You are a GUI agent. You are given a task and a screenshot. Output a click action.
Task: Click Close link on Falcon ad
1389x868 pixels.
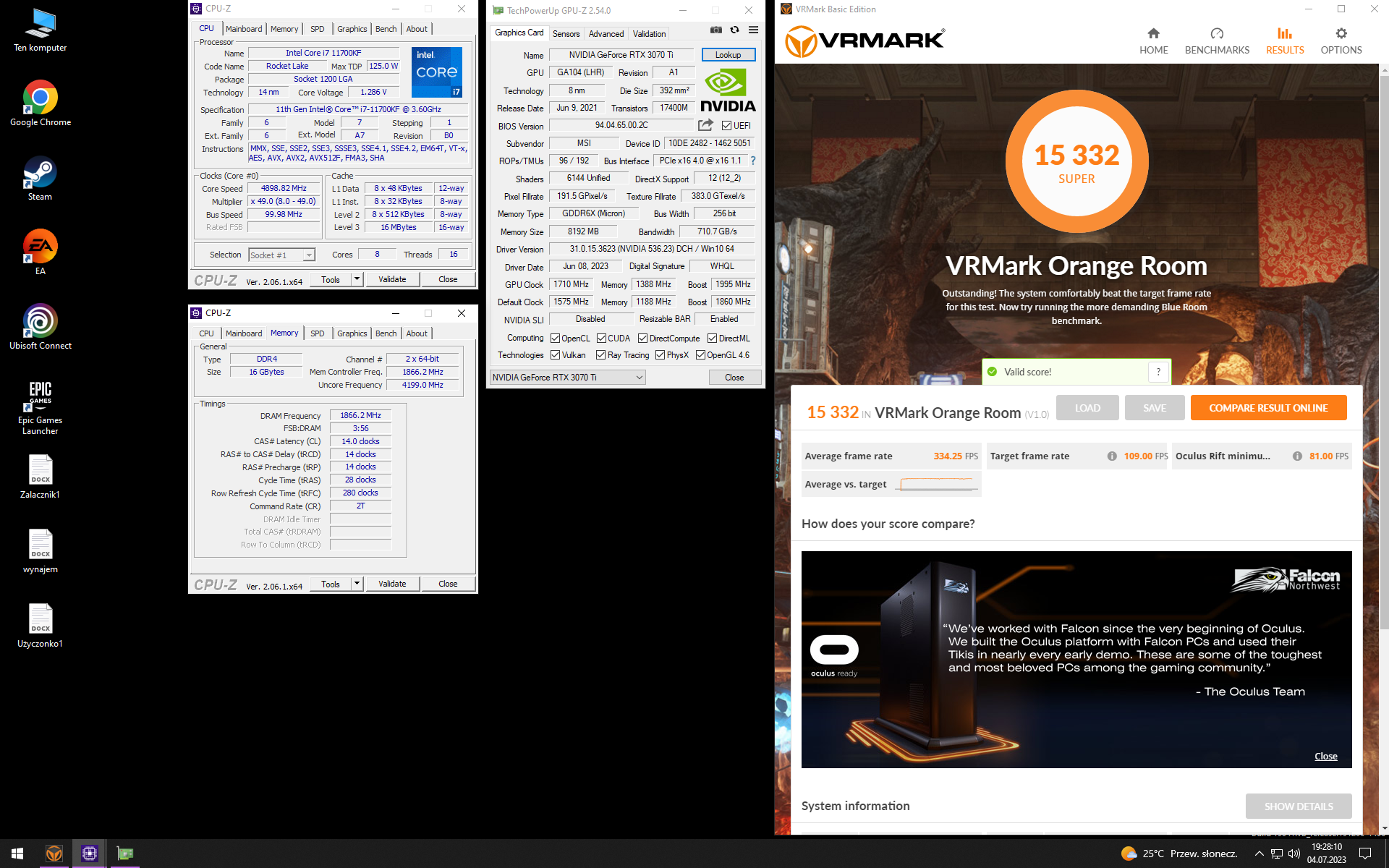click(1325, 756)
